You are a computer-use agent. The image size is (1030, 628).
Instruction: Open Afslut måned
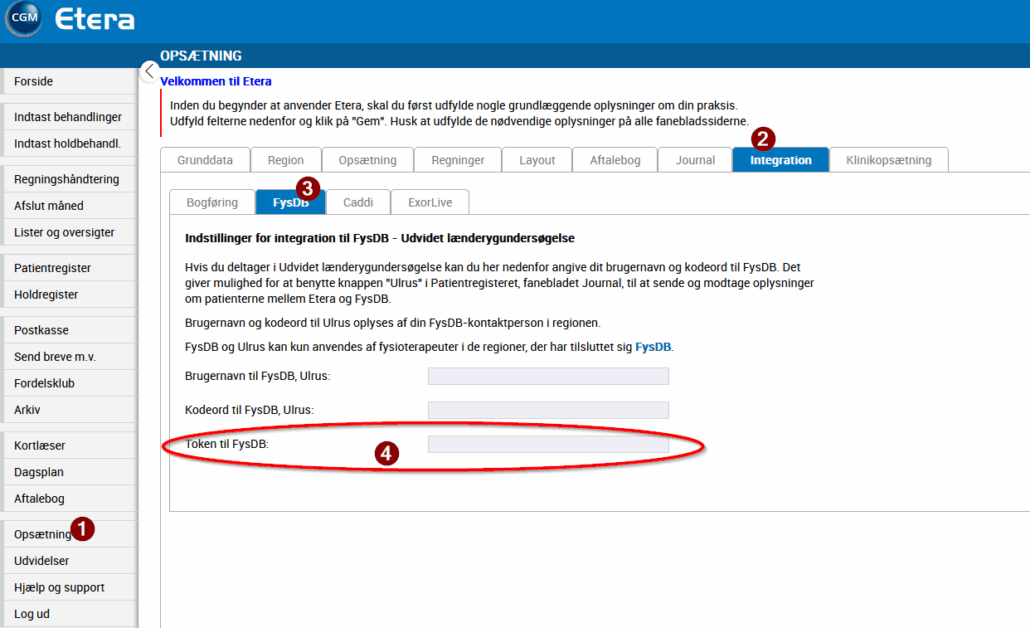click(x=68, y=206)
